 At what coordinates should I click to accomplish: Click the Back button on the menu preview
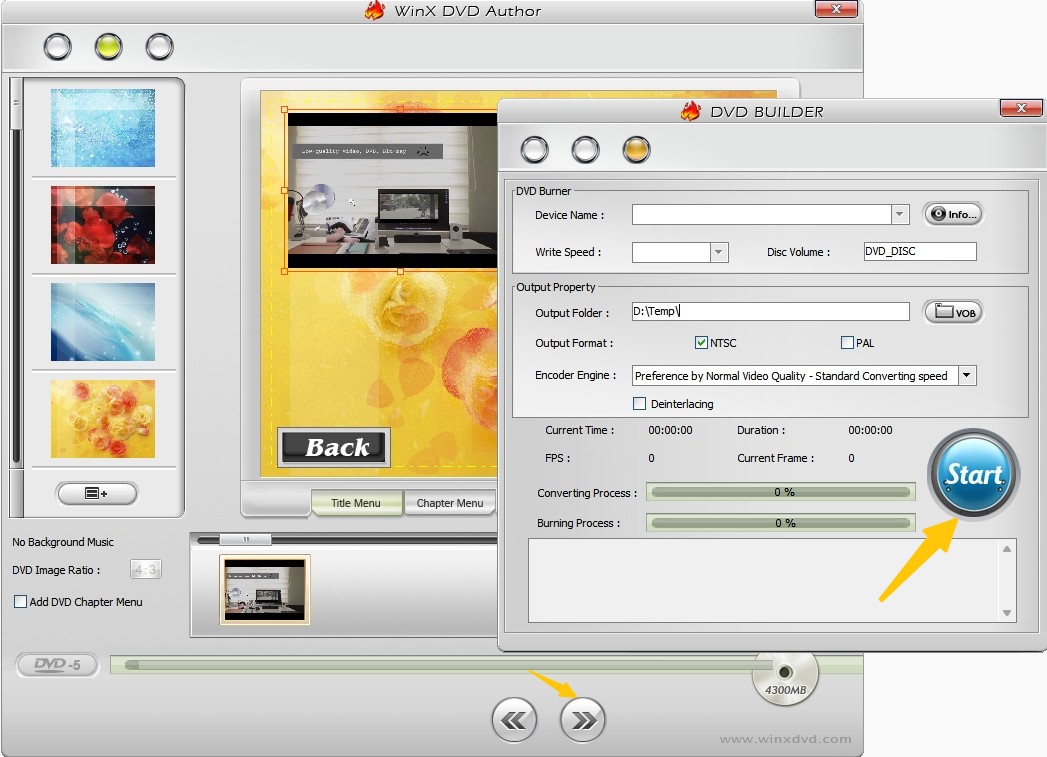[333, 447]
